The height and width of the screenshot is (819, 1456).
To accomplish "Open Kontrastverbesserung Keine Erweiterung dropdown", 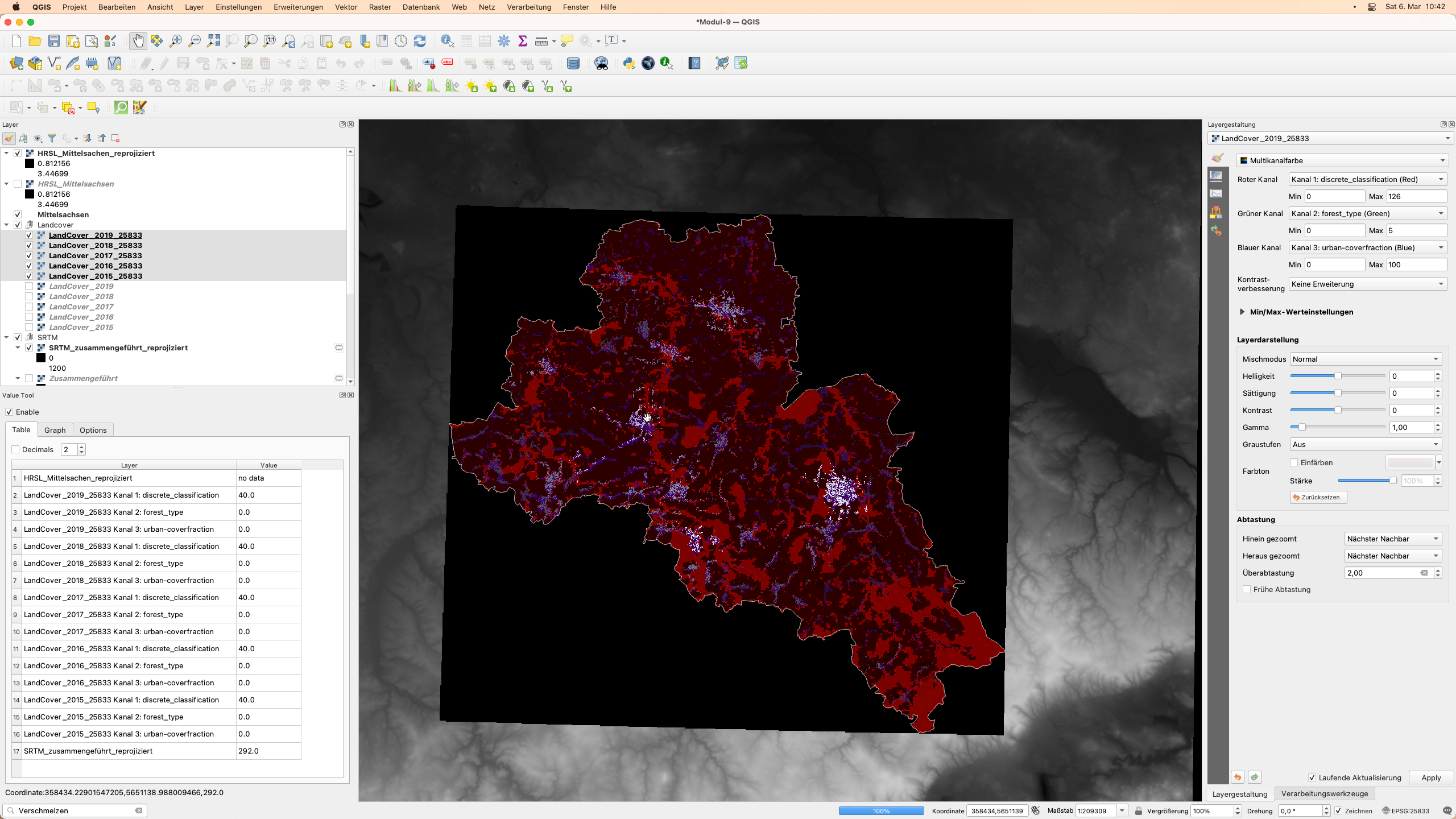I will pyautogui.click(x=1368, y=284).
